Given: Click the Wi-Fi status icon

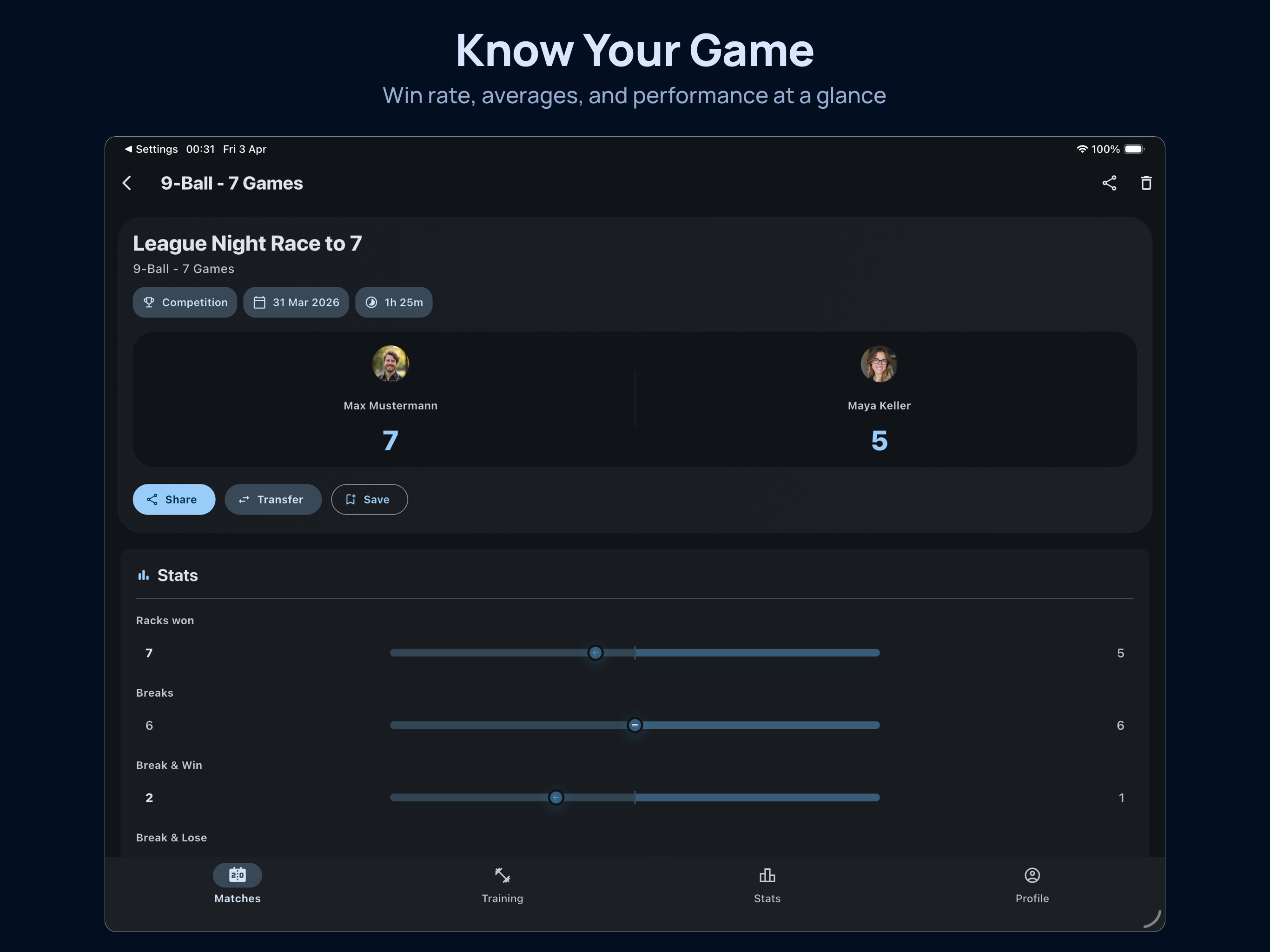Looking at the screenshot, I should tap(1082, 149).
